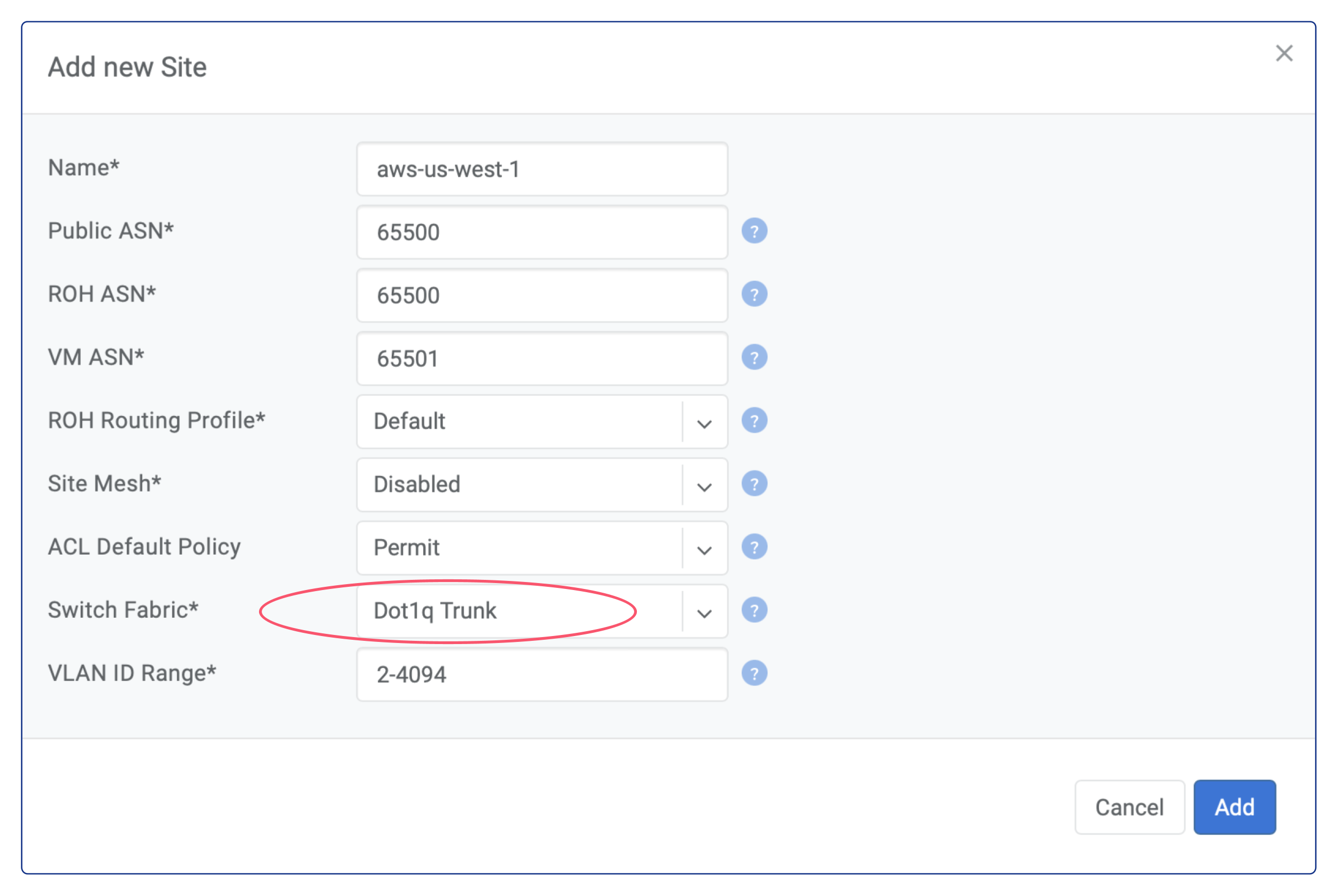Select the VLAN ID Range field showing 2-4094
This screenshot has width=1338, height=896.
542,675
